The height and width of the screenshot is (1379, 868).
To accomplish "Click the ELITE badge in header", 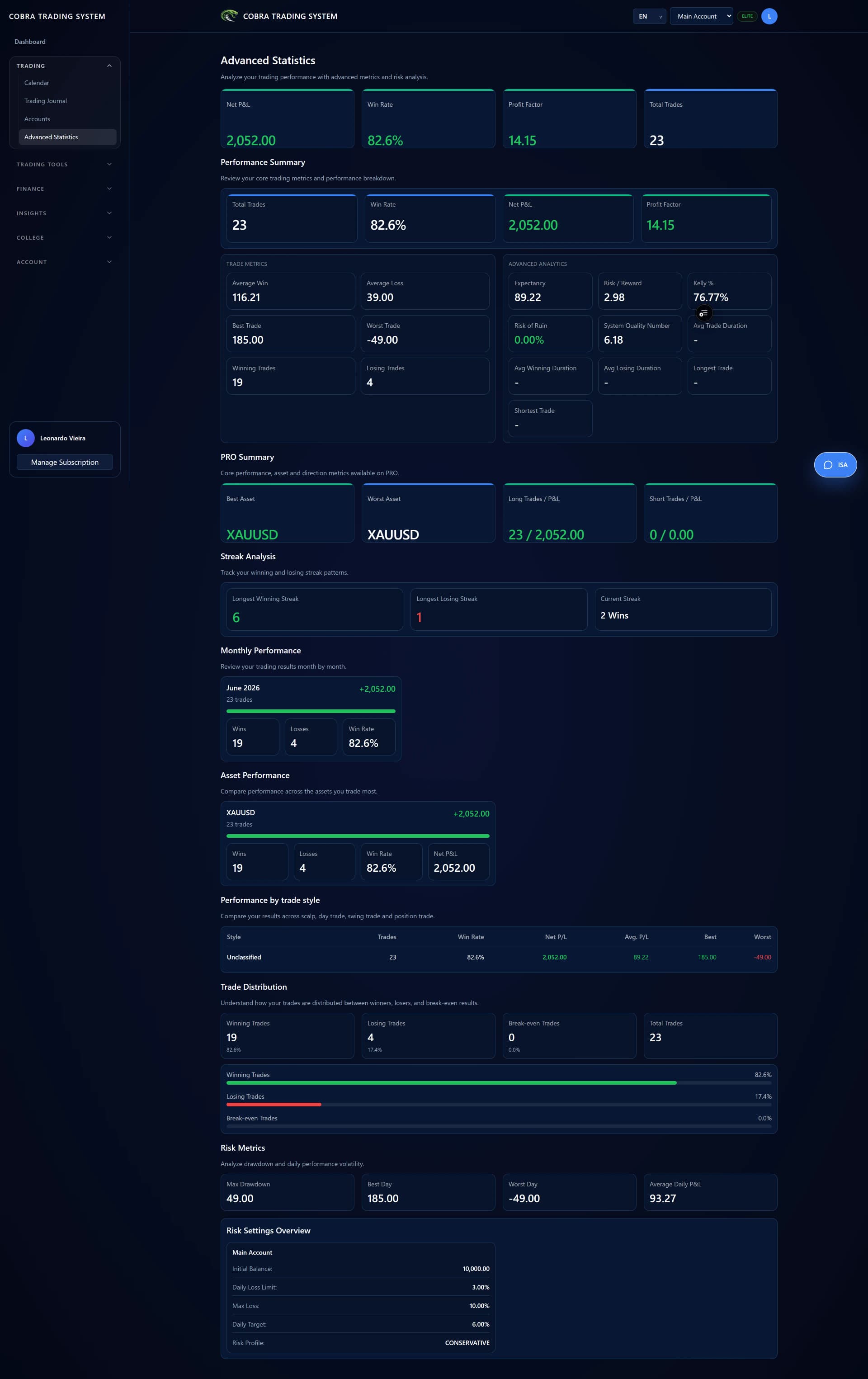I will (747, 16).
